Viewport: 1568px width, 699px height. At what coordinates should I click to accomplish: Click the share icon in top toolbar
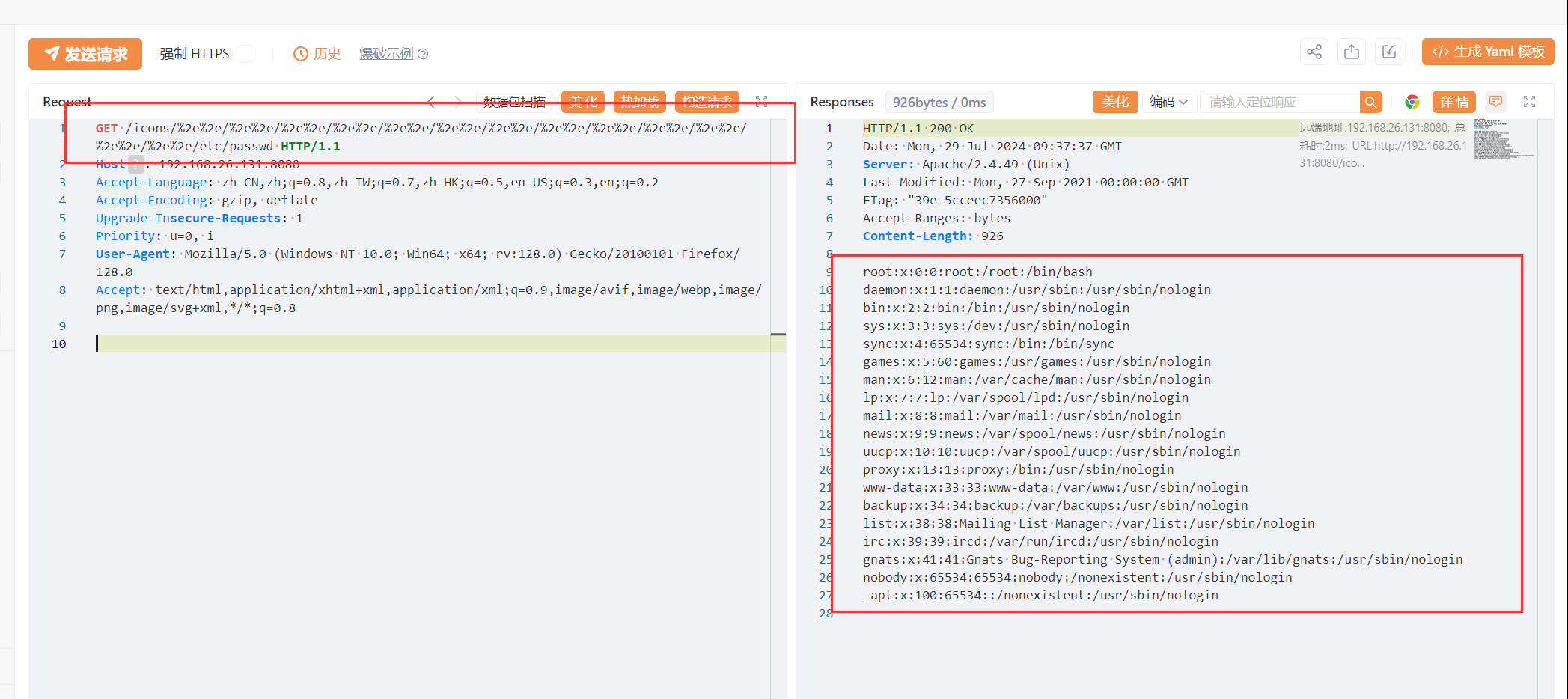pos(1314,52)
